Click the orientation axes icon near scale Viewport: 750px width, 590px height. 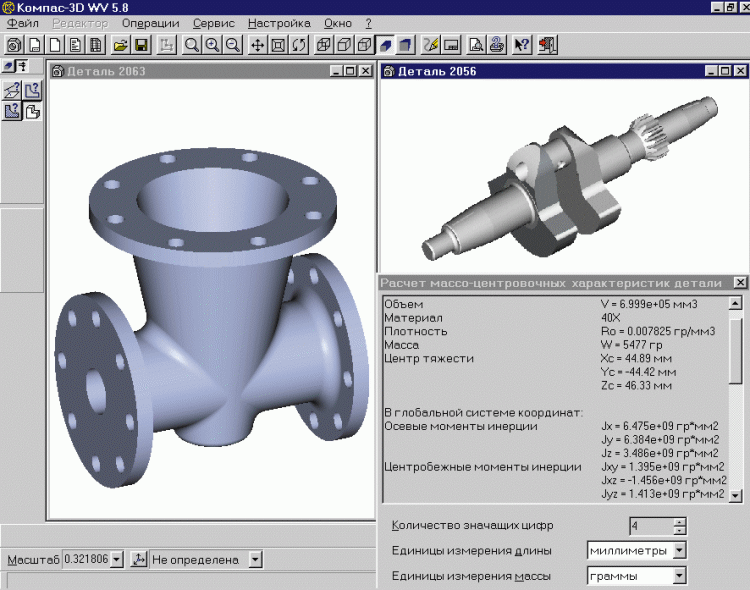coord(139,559)
